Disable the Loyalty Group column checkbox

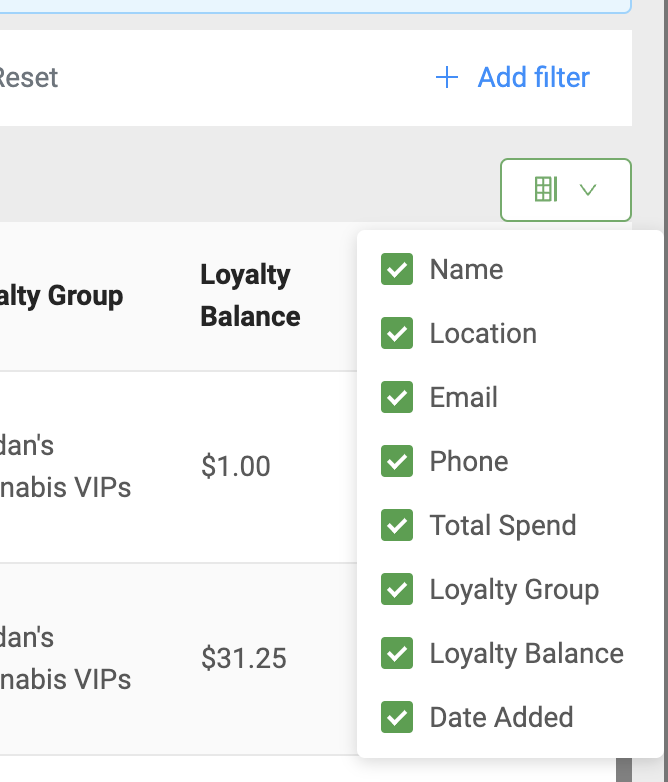(x=397, y=590)
